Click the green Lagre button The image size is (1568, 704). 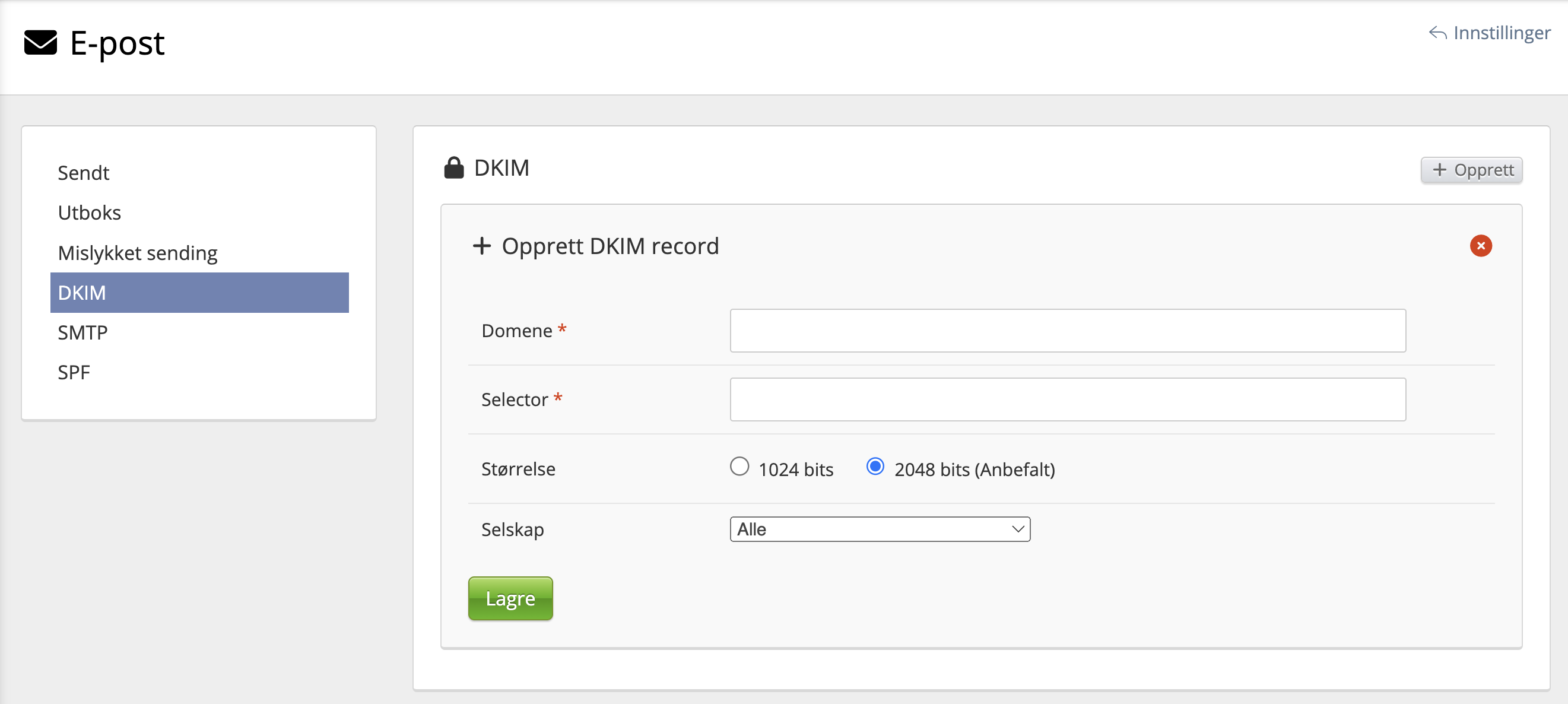click(510, 599)
